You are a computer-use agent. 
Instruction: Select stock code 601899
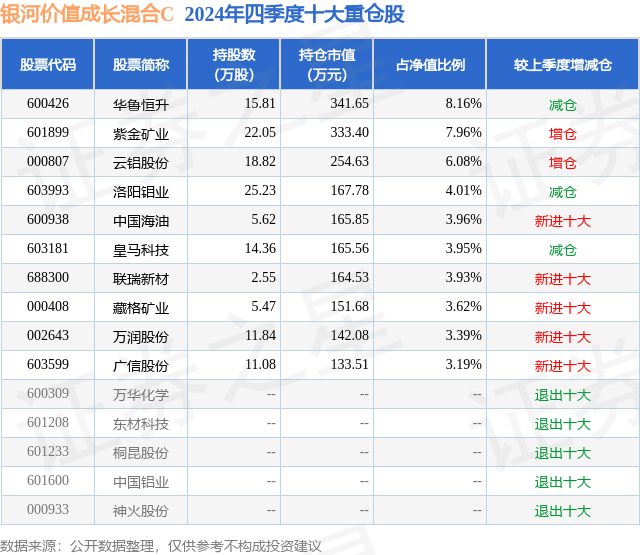tap(48, 133)
